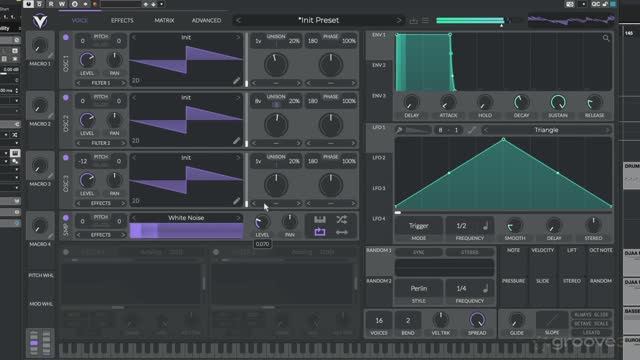Open the Init Preset name selector
640x360 pixels.
[x=318, y=20]
